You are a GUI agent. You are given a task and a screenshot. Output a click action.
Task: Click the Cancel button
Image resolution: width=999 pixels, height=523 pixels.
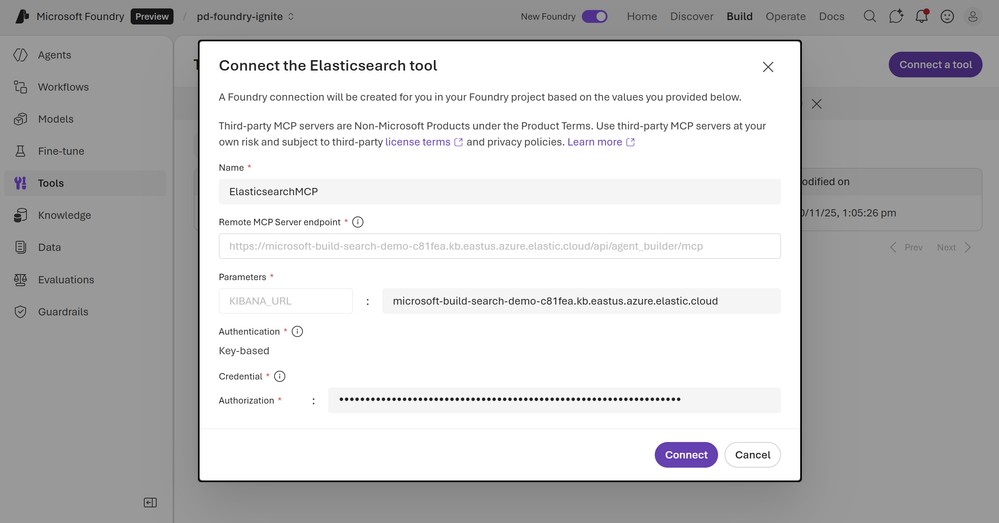click(x=752, y=455)
